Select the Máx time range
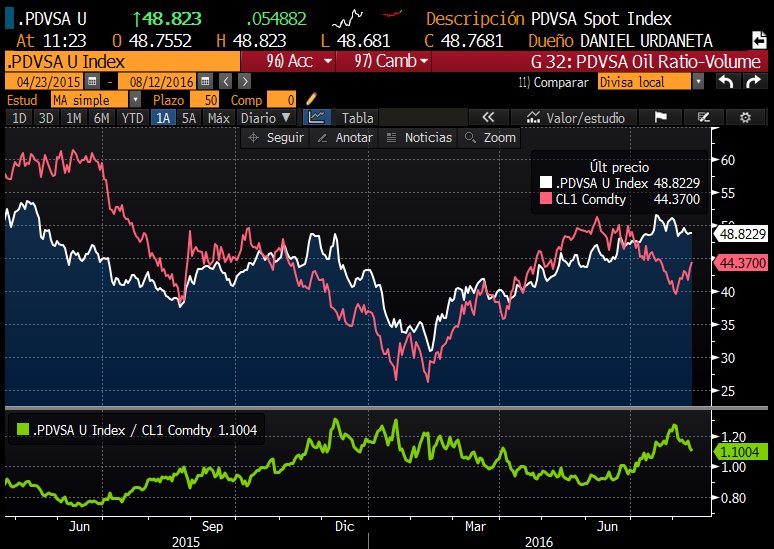Screen dimensions: 774x549 (218, 118)
